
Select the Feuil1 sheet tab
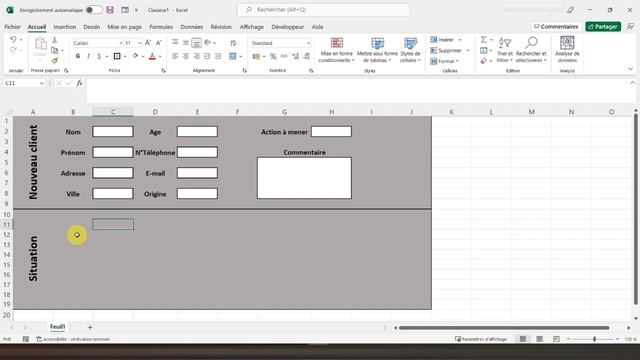(58, 327)
